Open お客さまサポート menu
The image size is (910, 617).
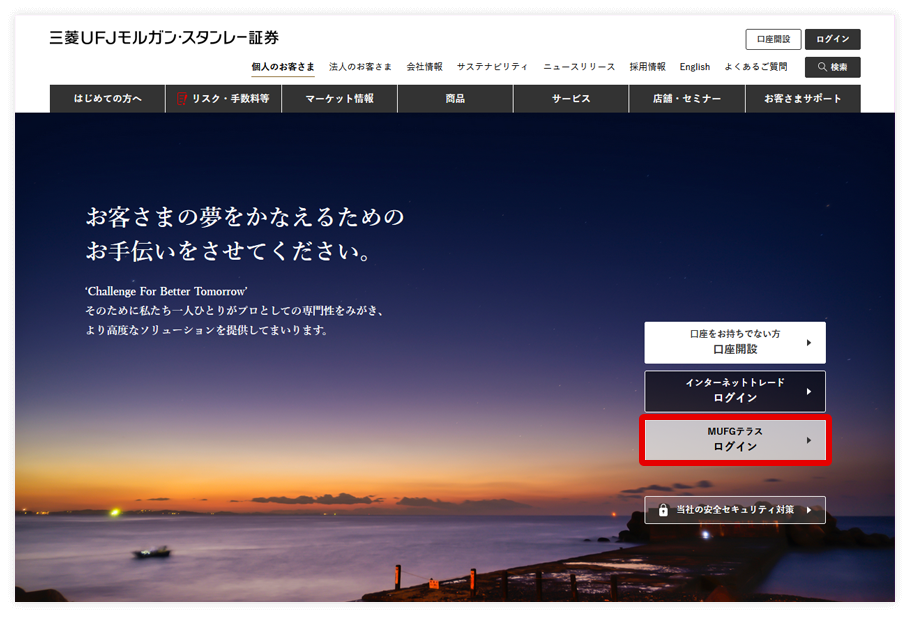[803, 99]
